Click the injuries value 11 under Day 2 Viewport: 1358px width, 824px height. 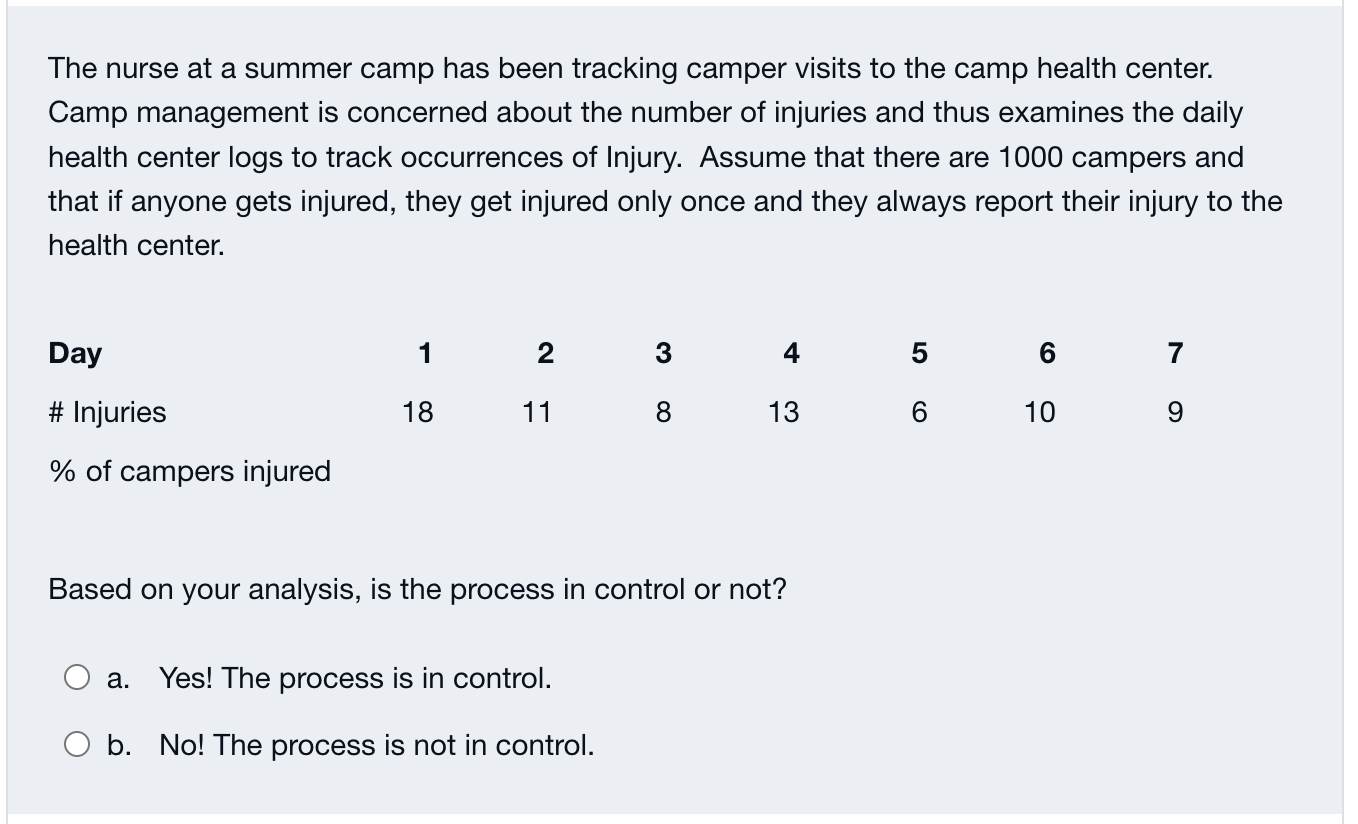pyautogui.click(x=538, y=411)
